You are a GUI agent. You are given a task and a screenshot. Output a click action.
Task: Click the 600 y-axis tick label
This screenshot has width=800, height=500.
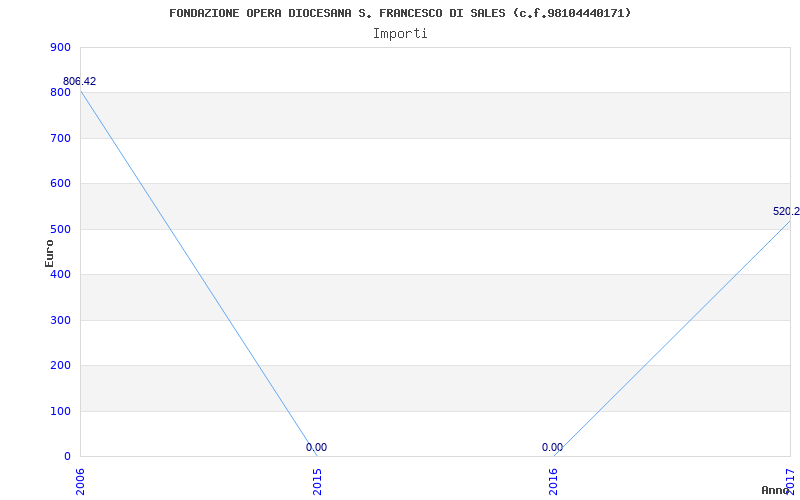(x=60, y=184)
